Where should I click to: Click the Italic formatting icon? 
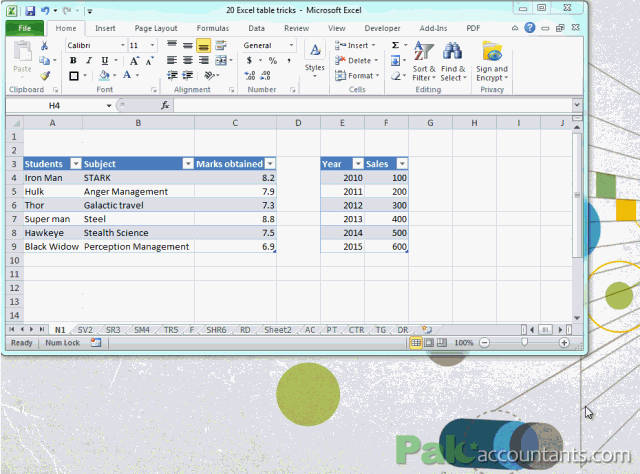tap(88, 61)
